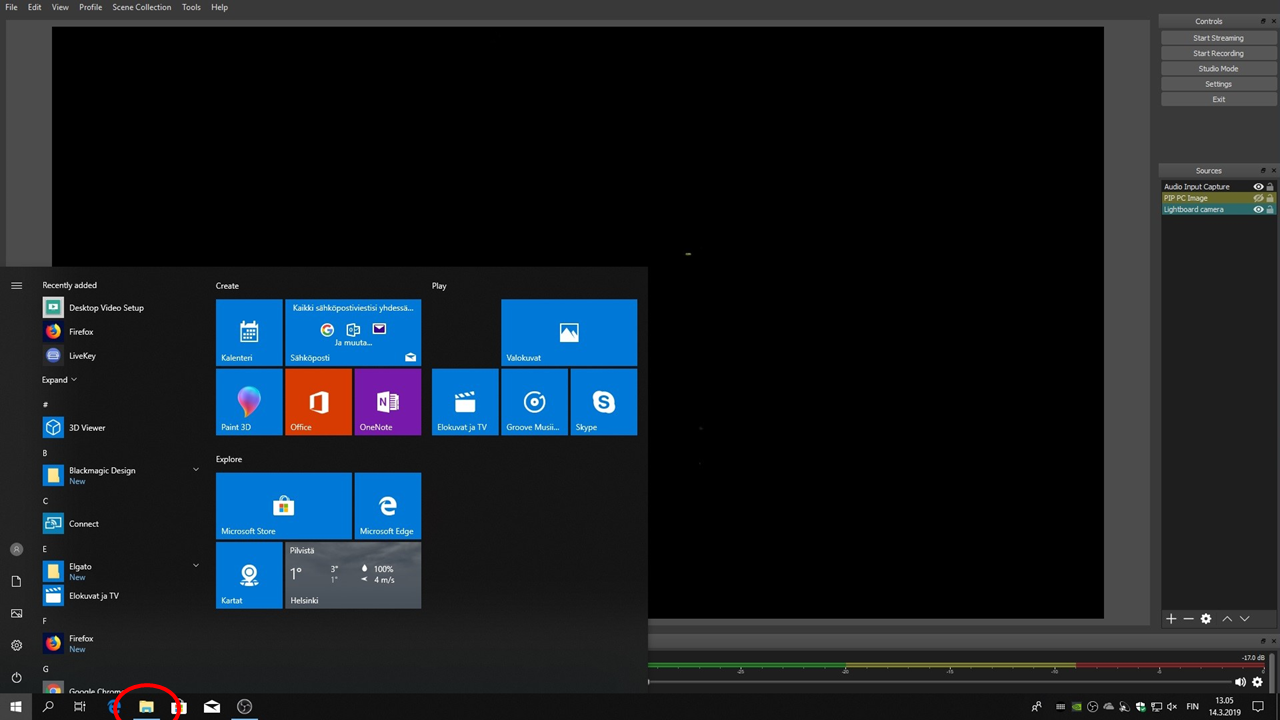Viewport: 1280px width, 720px height.
Task: Expand the Elgato folder
Action: [x=195, y=566]
